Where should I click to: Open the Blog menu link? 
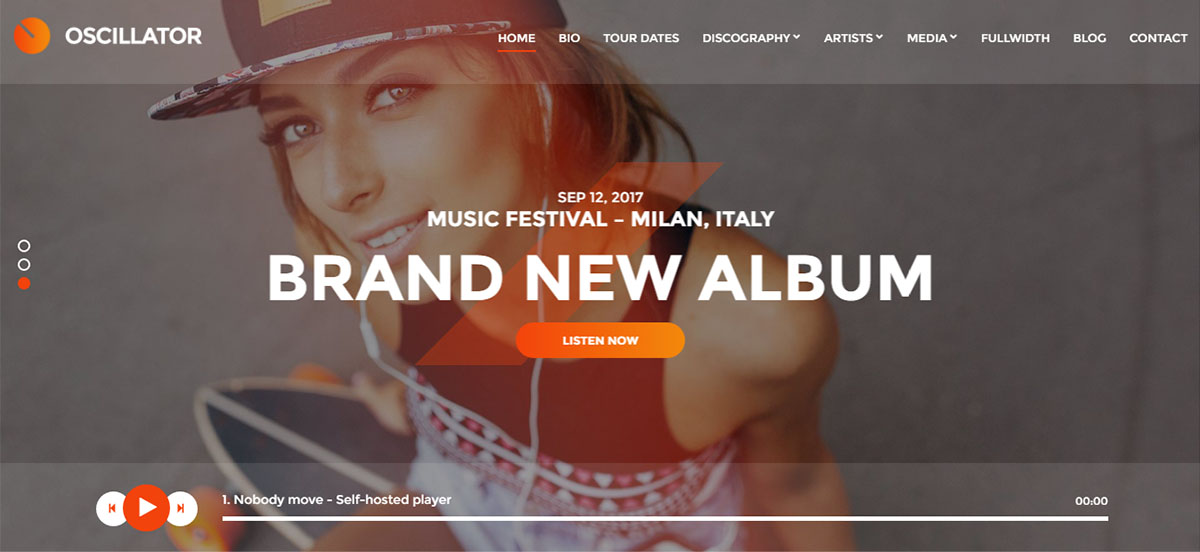(1089, 38)
